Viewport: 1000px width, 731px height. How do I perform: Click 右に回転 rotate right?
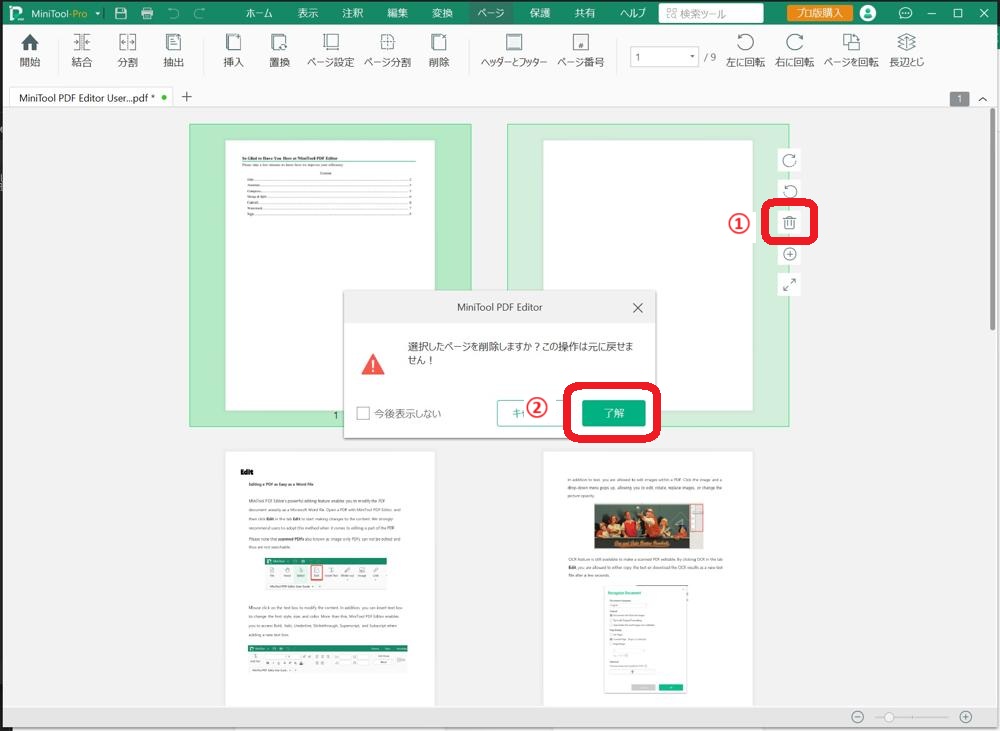794,50
